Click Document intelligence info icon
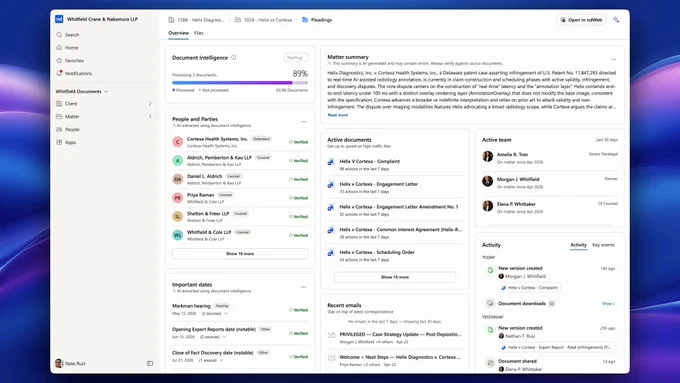The image size is (680, 383). tap(233, 57)
